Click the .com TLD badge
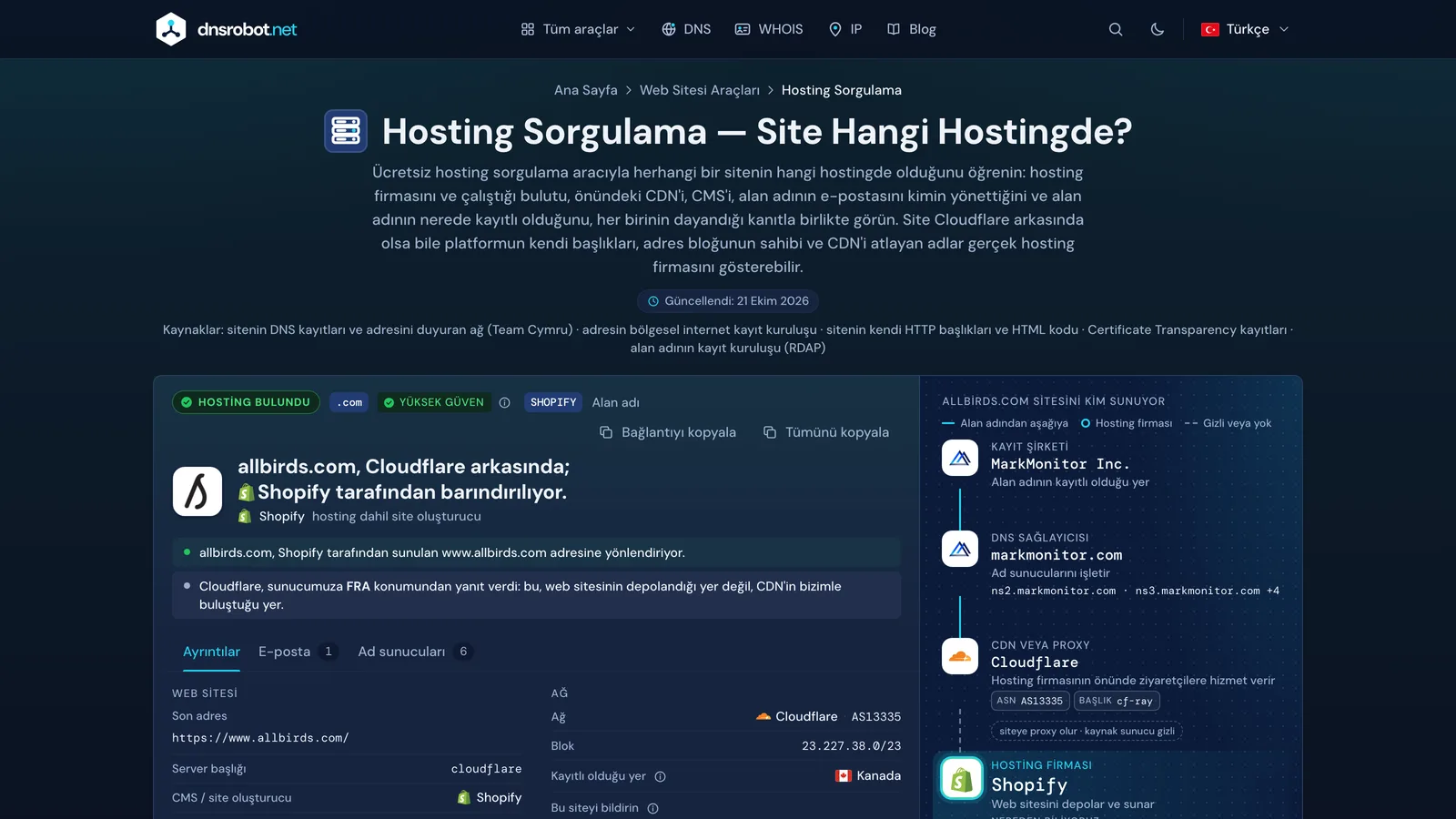1456x819 pixels. 349,402
